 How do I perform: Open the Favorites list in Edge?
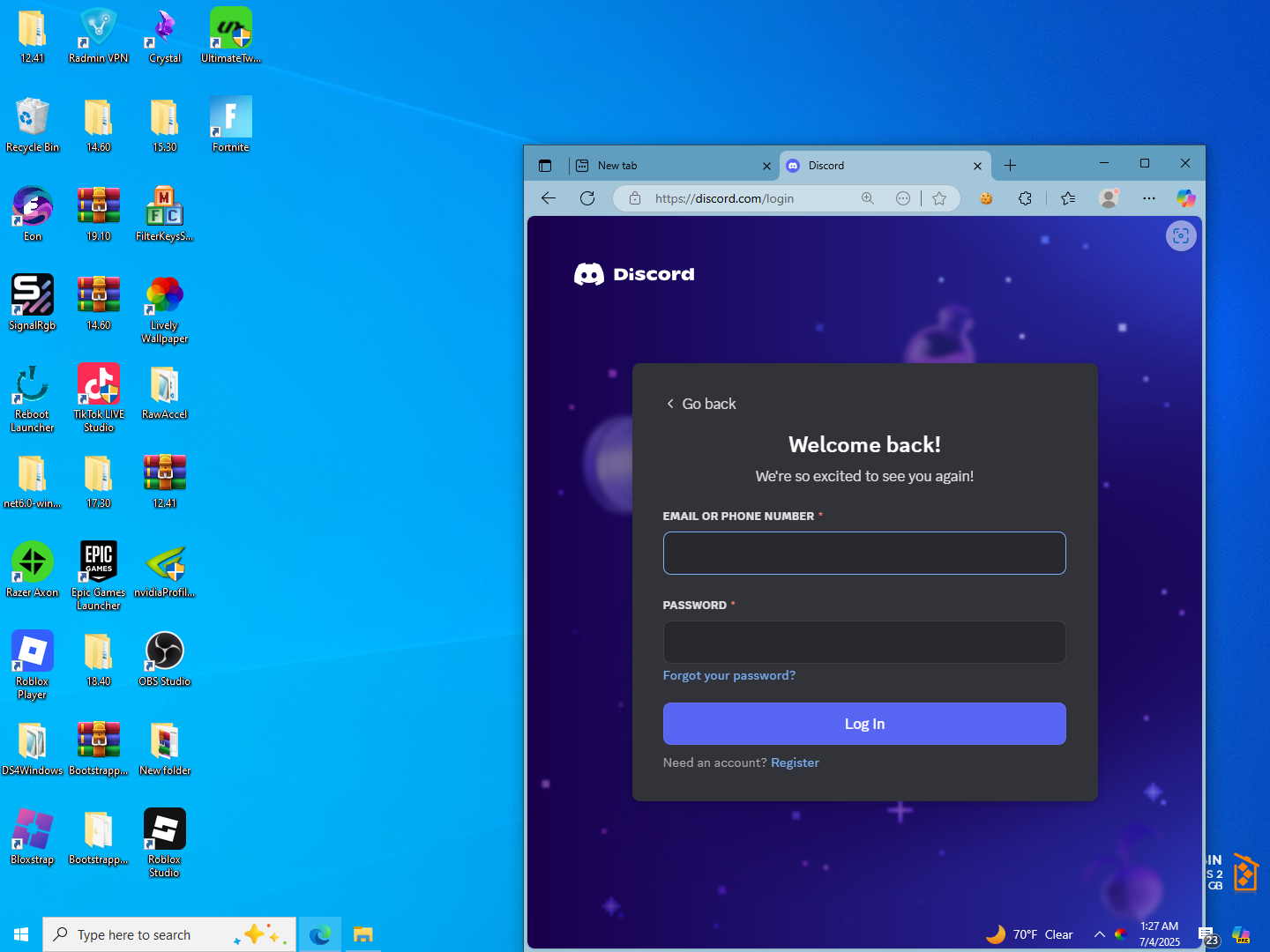(1068, 198)
